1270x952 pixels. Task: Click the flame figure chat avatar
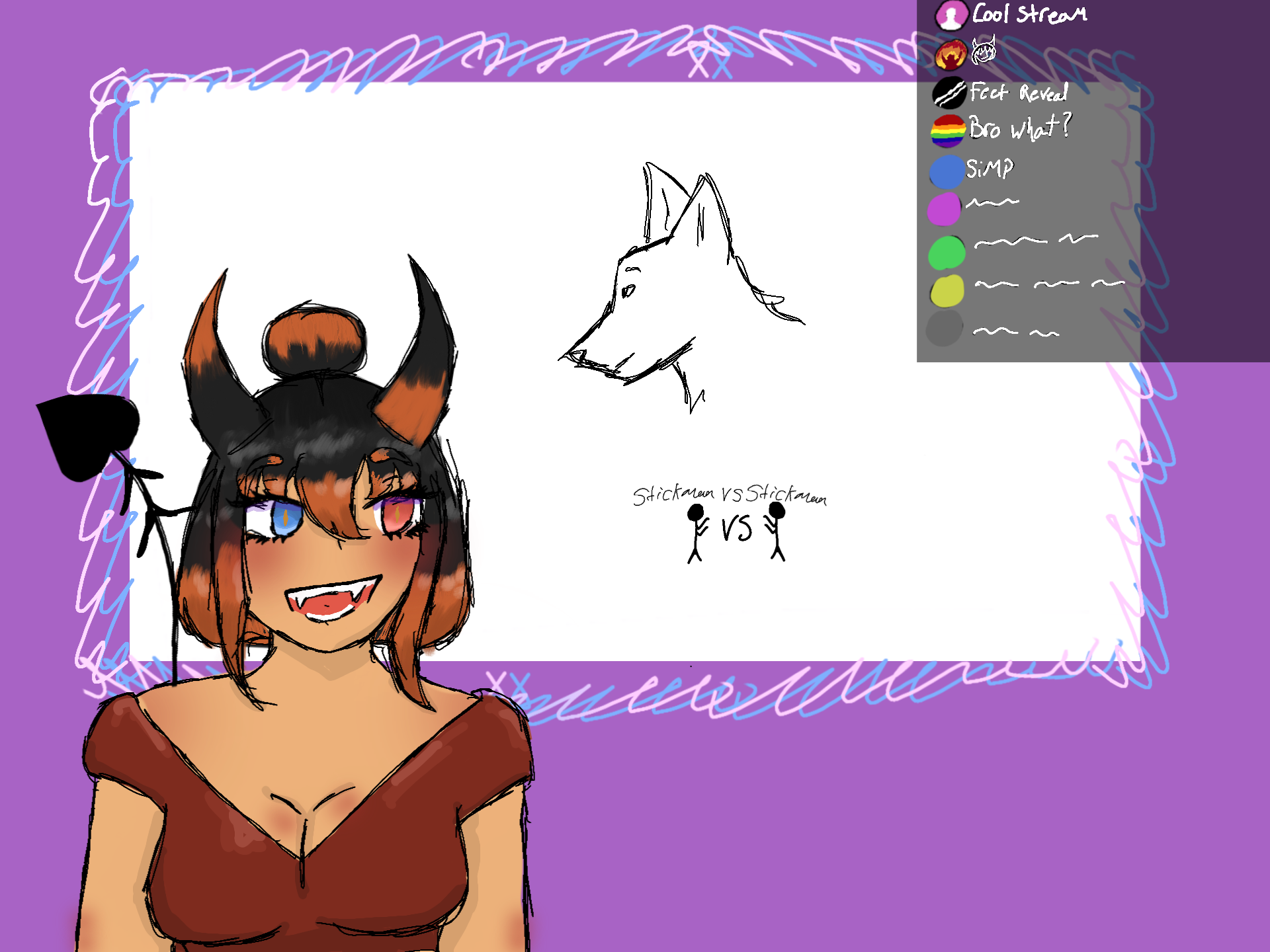(x=951, y=54)
